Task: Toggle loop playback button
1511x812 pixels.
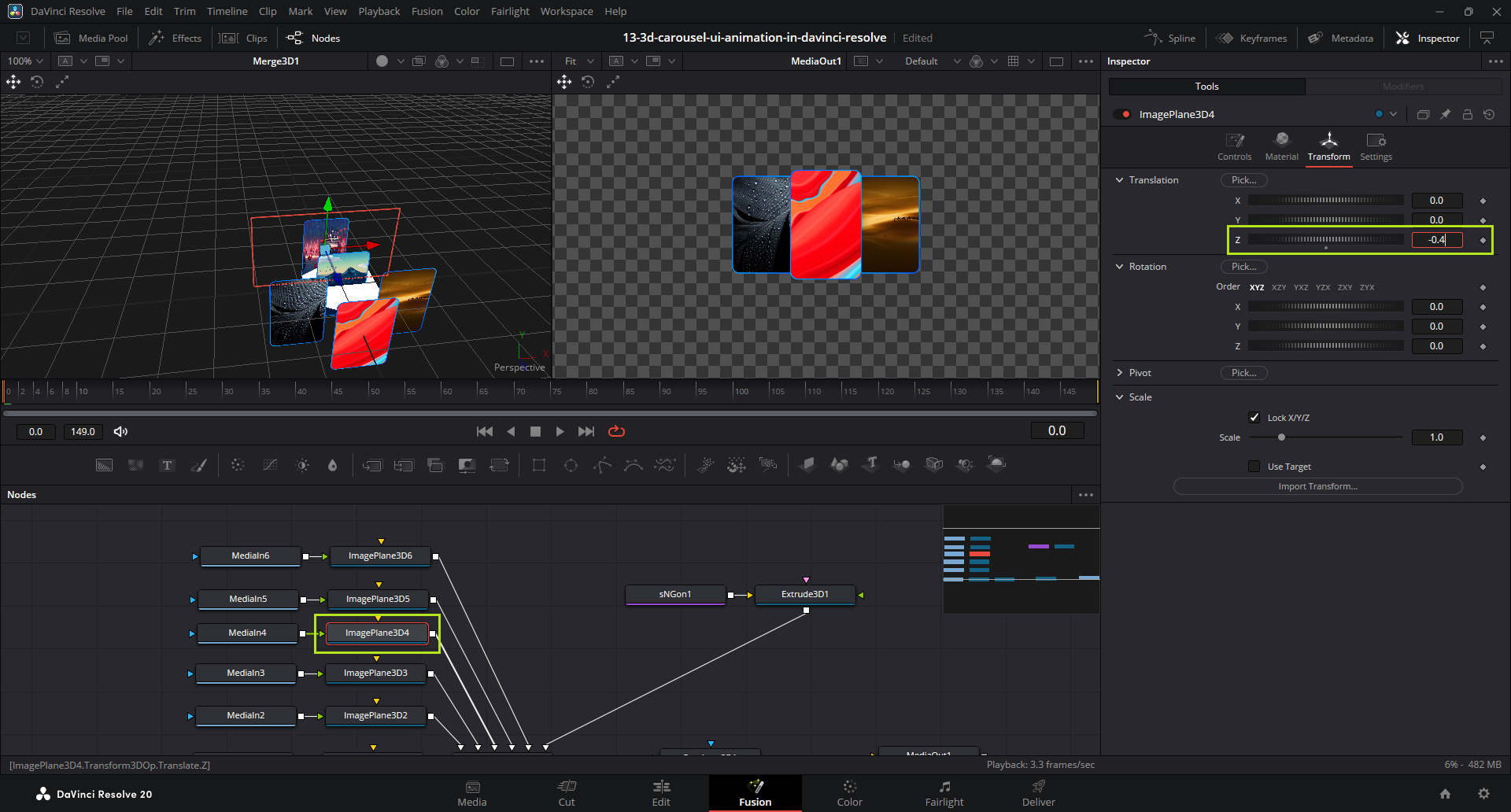Action: [x=616, y=431]
